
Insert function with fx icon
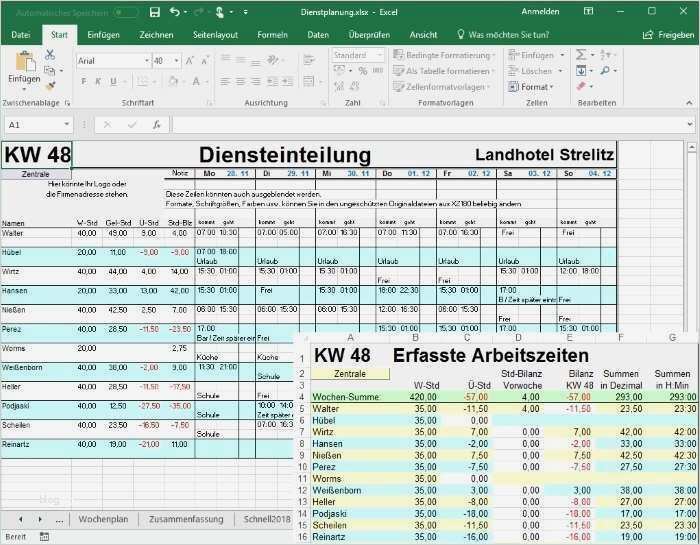[x=156, y=125]
